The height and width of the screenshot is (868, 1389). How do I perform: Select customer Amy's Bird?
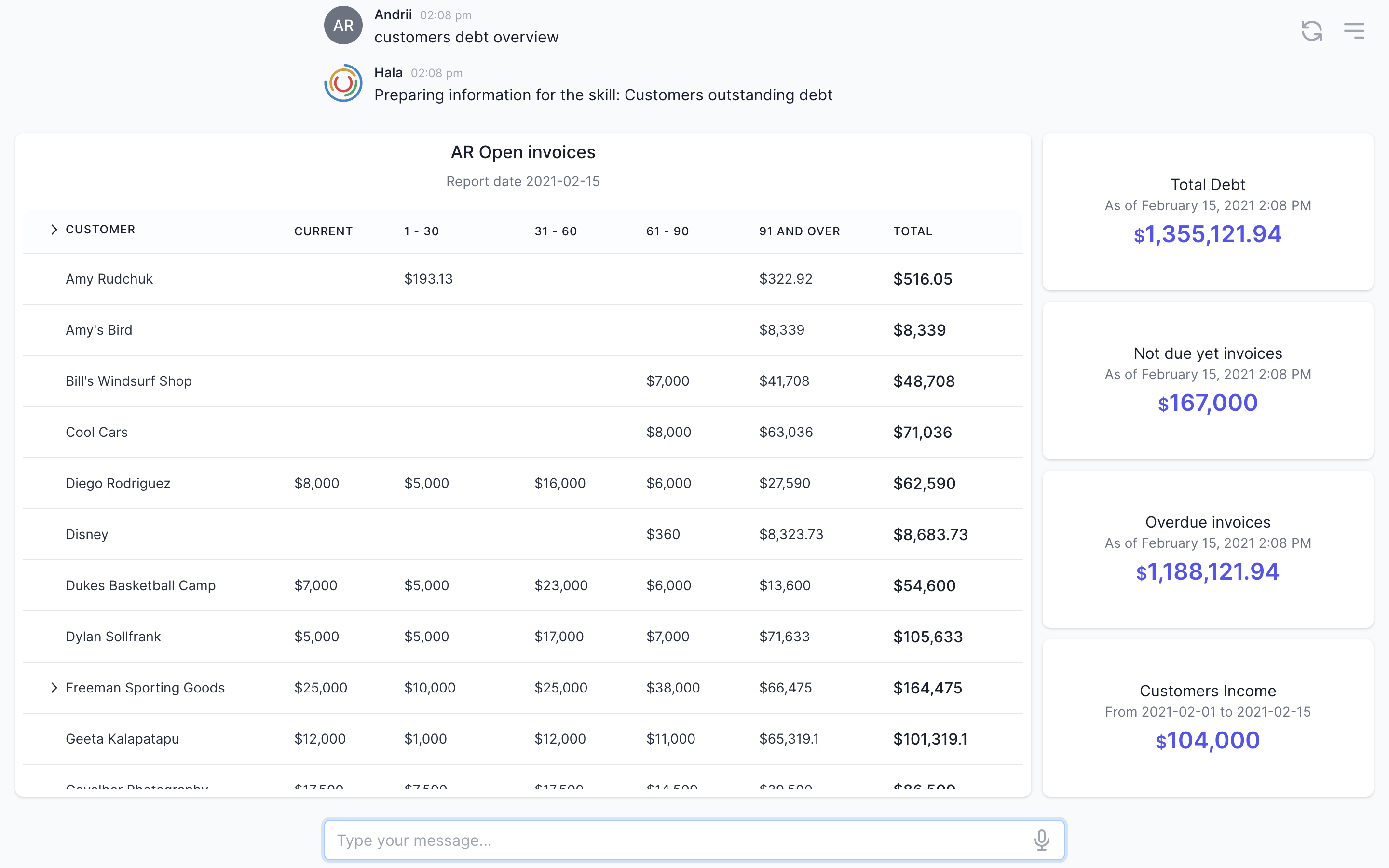99,330
